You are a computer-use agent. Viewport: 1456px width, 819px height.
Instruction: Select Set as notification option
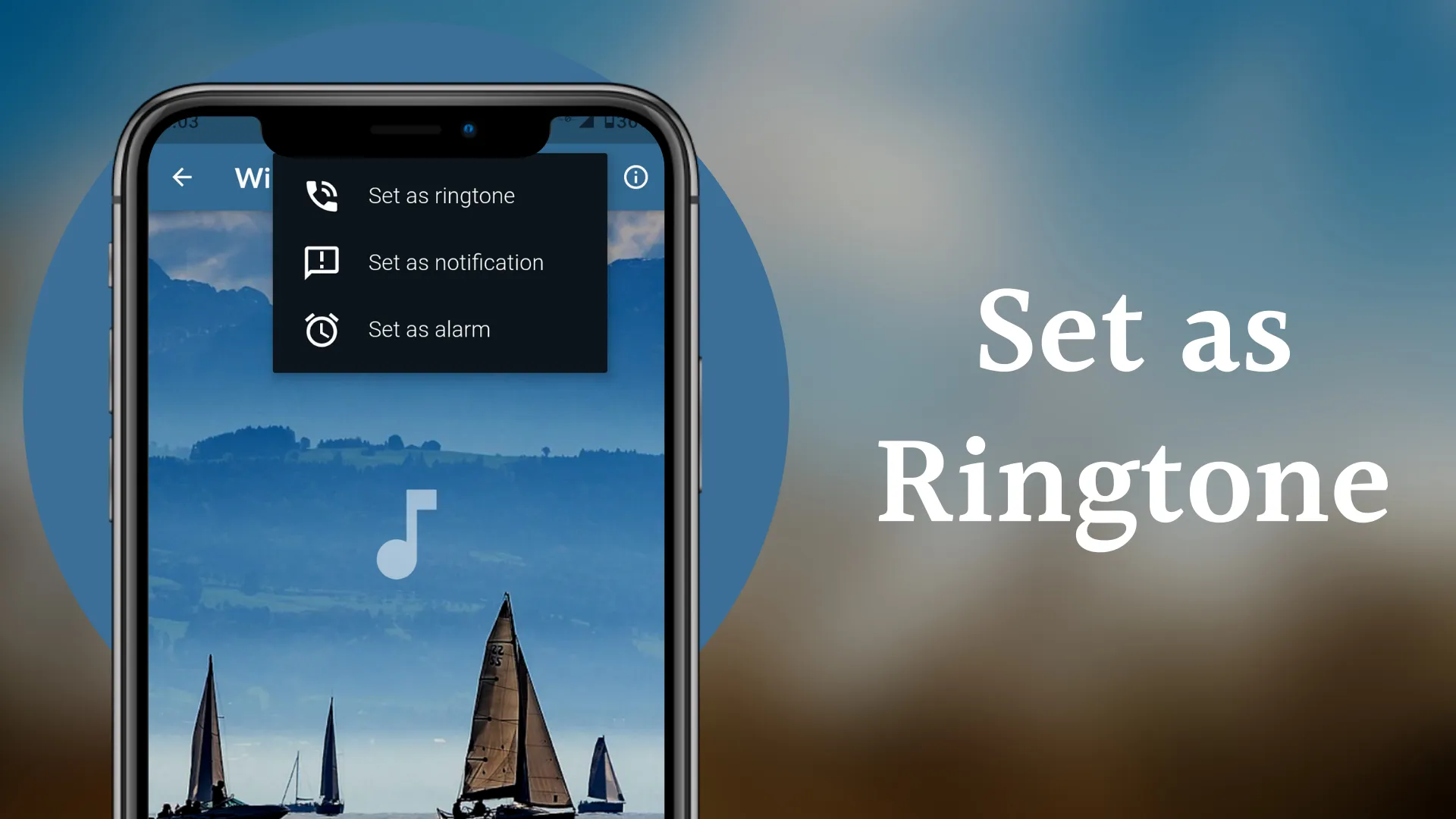click(456, 261)
